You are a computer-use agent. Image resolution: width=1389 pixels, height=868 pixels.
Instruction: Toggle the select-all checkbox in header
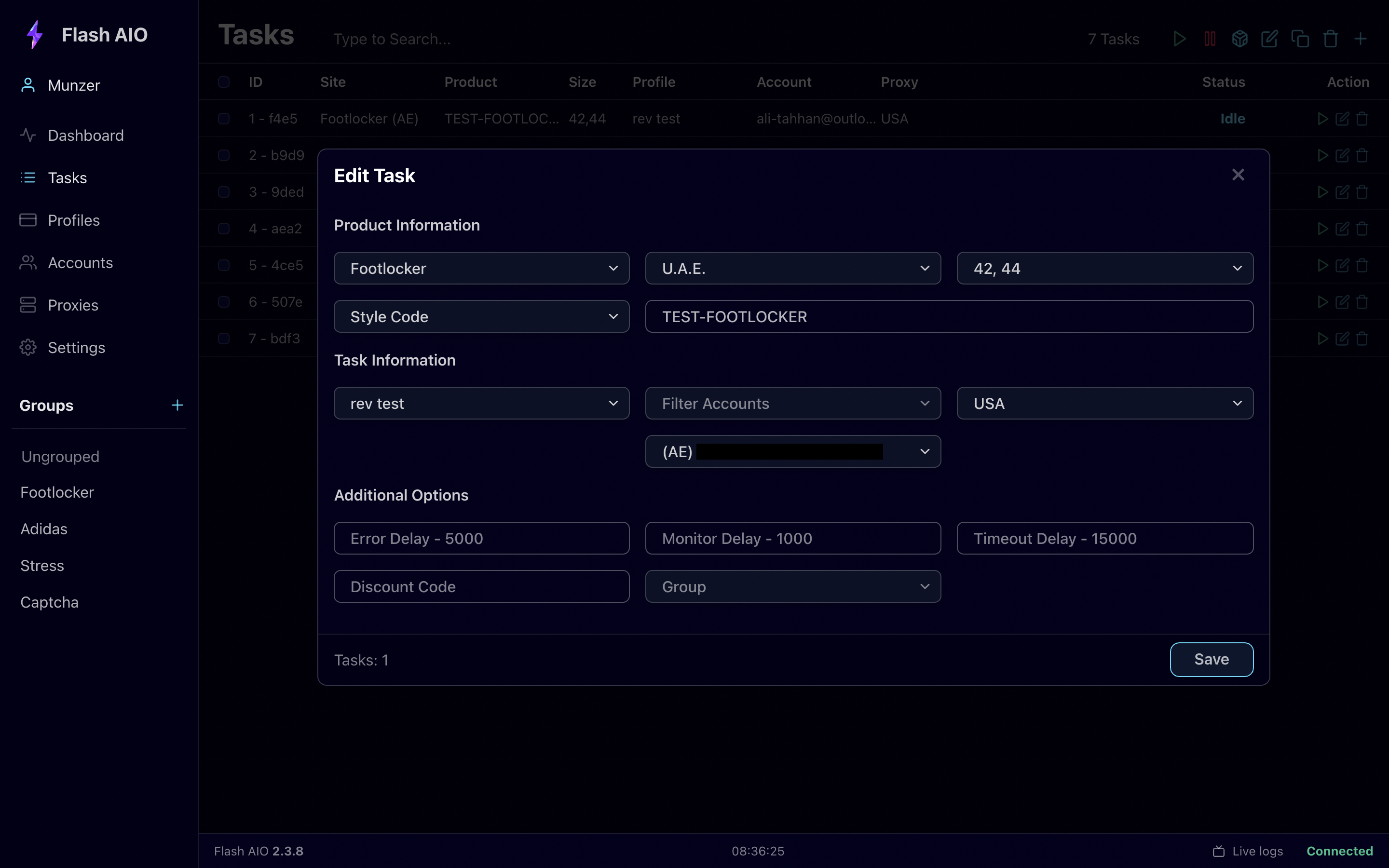[224, 82]
